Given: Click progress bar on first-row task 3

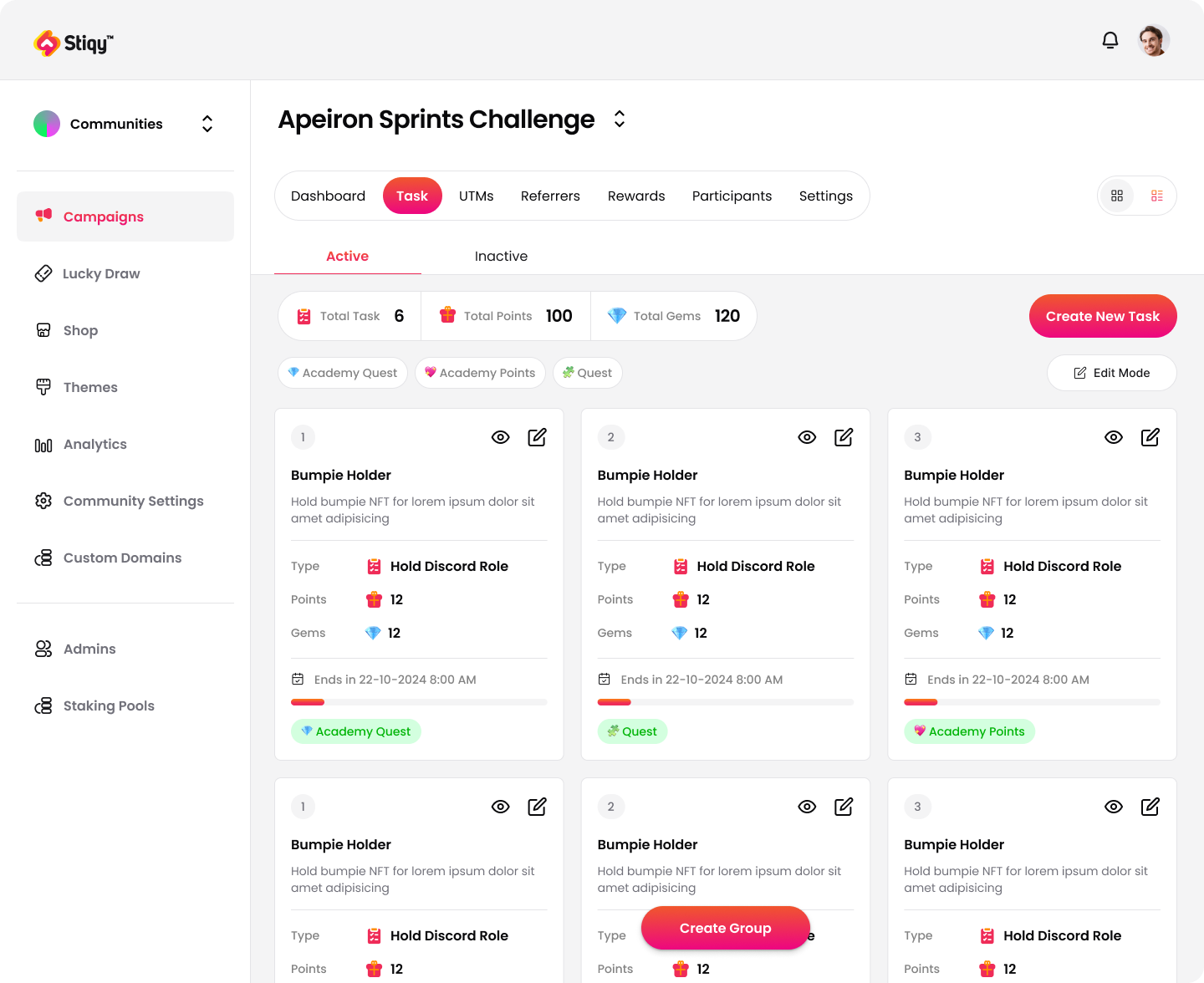Looking at the screenshot, I should click(x=1033, y=702).
